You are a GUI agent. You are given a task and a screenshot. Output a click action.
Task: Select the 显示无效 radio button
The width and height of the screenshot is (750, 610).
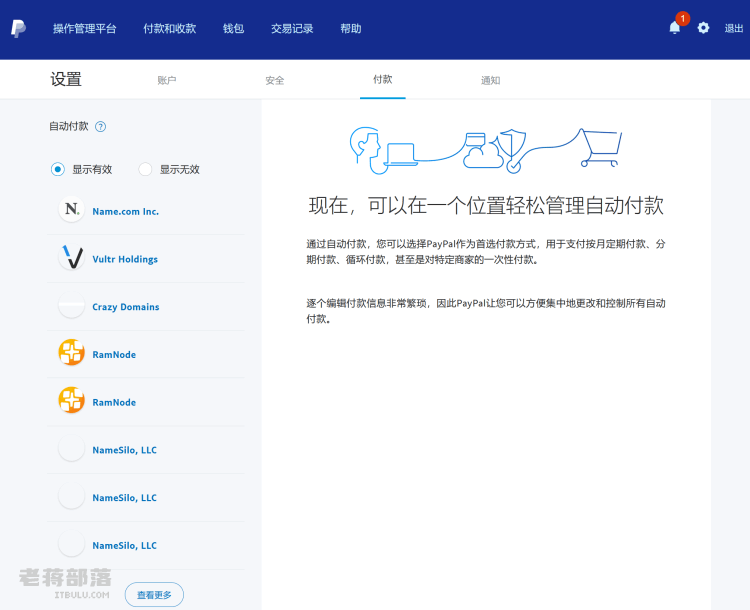[145, 169]
